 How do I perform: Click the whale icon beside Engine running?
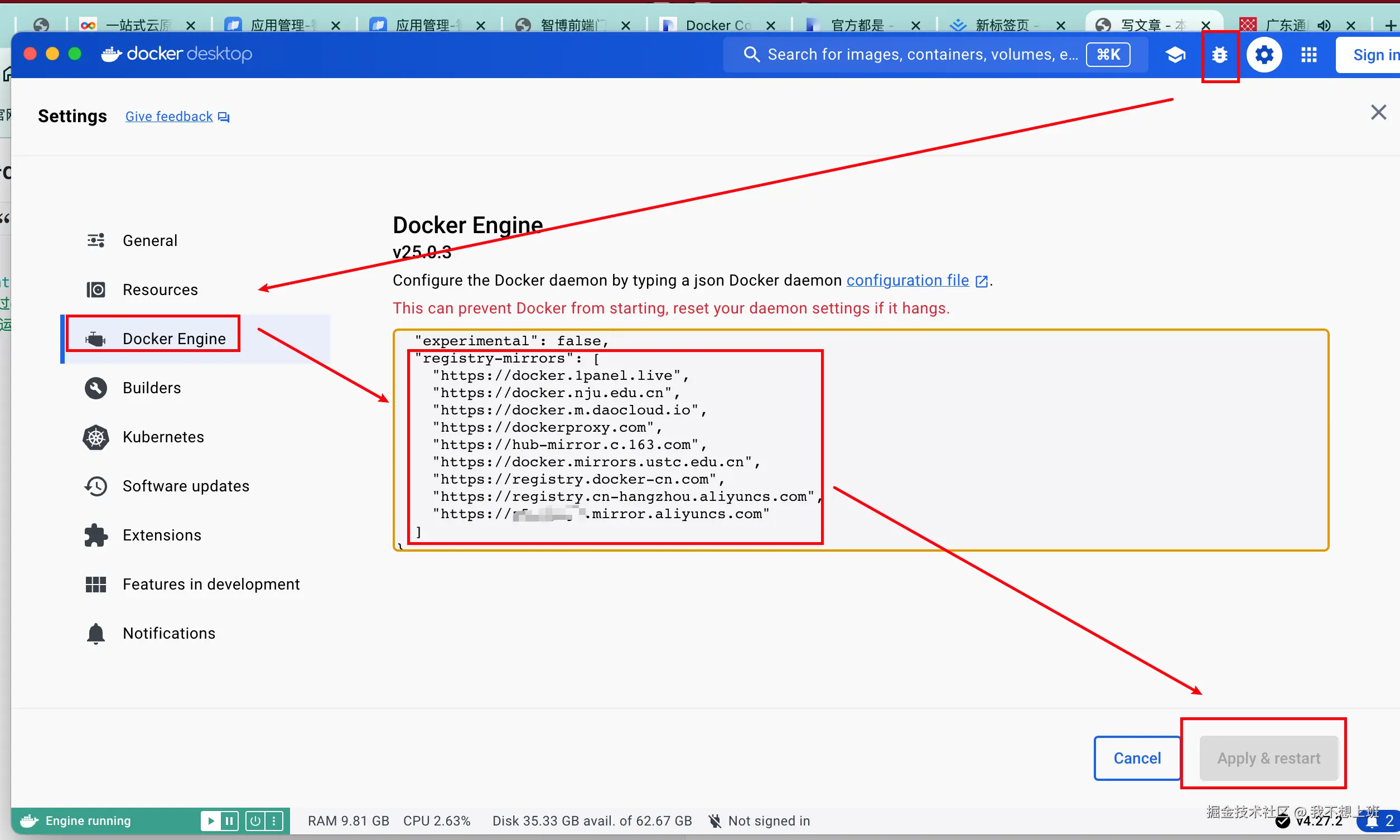(x=29, y=822)
